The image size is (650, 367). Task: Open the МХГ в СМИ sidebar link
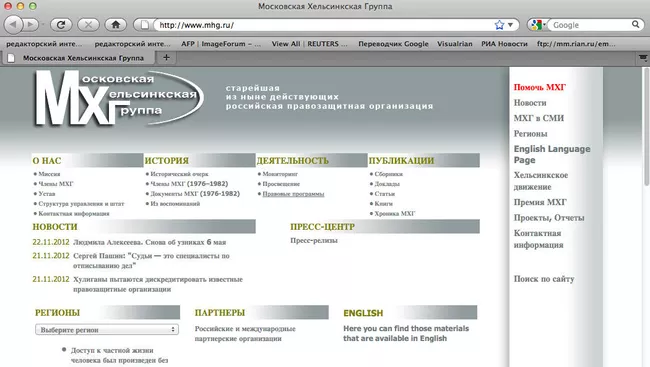(538, 118)
